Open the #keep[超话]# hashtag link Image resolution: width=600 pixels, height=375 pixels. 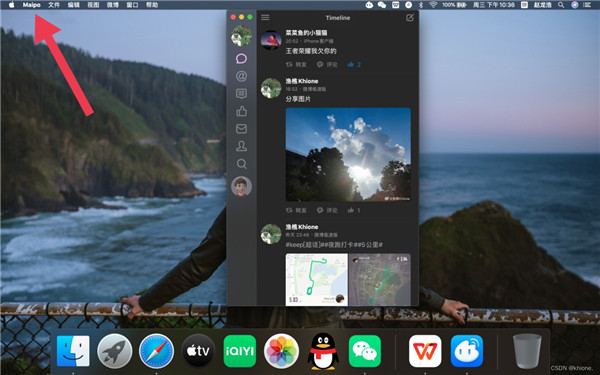(x=305, y=245)
